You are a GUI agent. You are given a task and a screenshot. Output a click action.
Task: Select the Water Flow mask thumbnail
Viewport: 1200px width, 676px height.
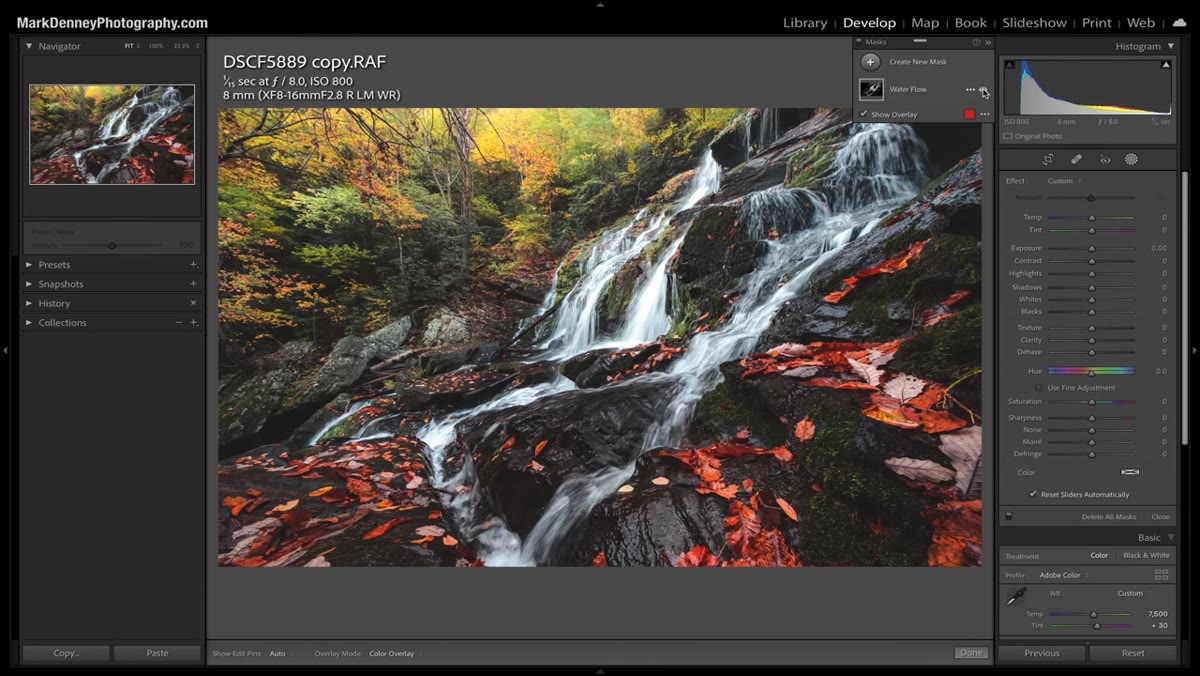click(x=871, y=90)
